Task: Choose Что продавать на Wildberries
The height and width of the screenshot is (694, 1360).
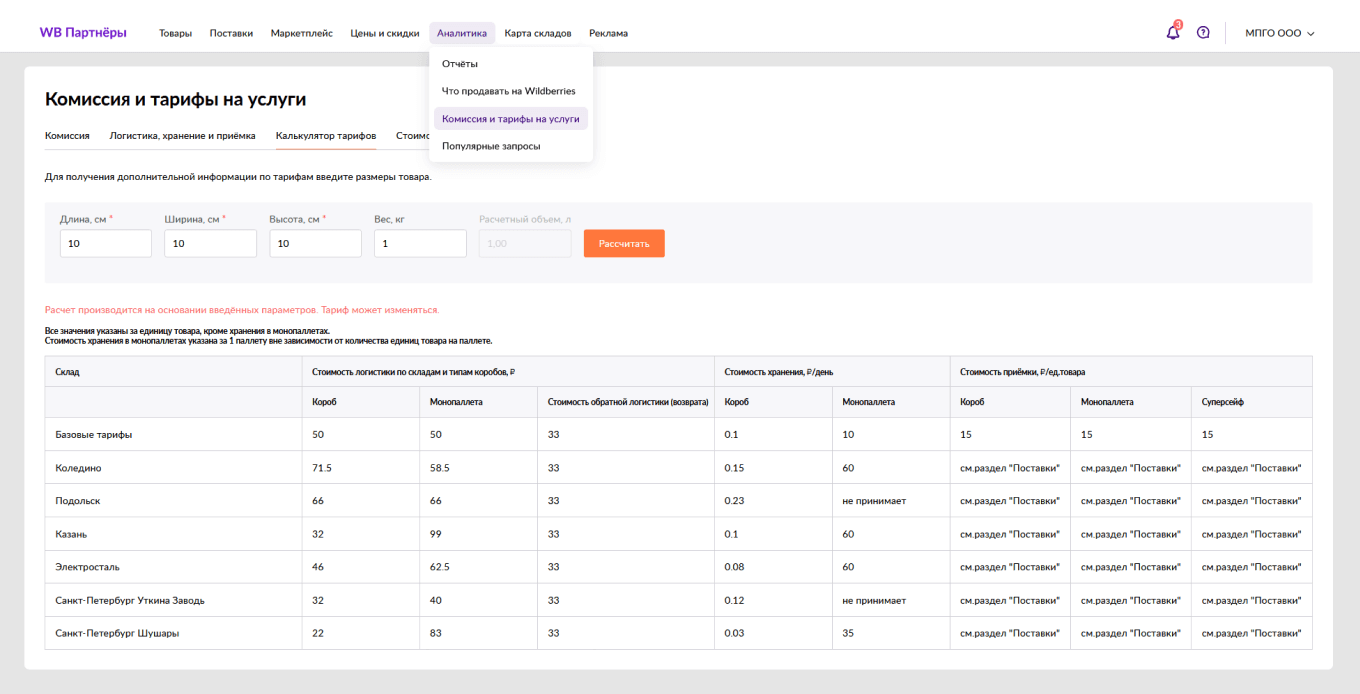Action: (509, 91)
